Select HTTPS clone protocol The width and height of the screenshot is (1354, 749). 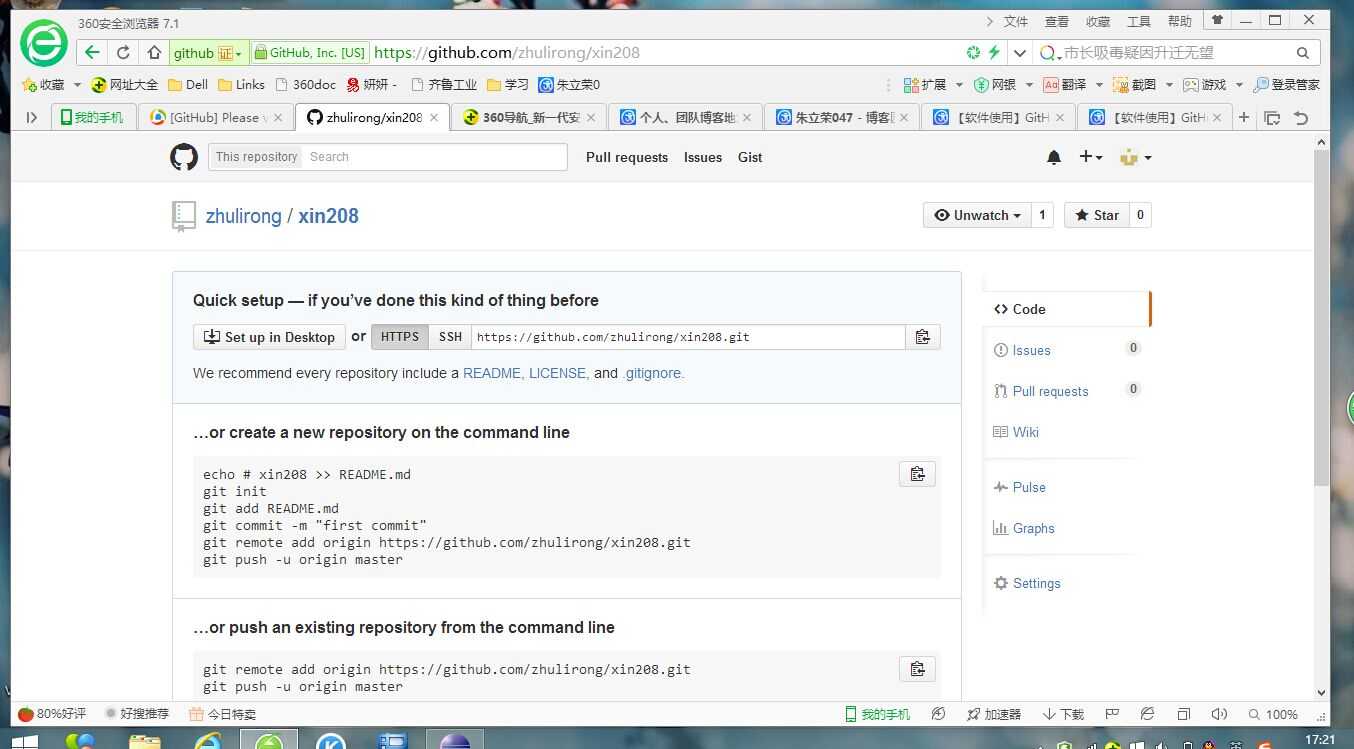(400, 337)
